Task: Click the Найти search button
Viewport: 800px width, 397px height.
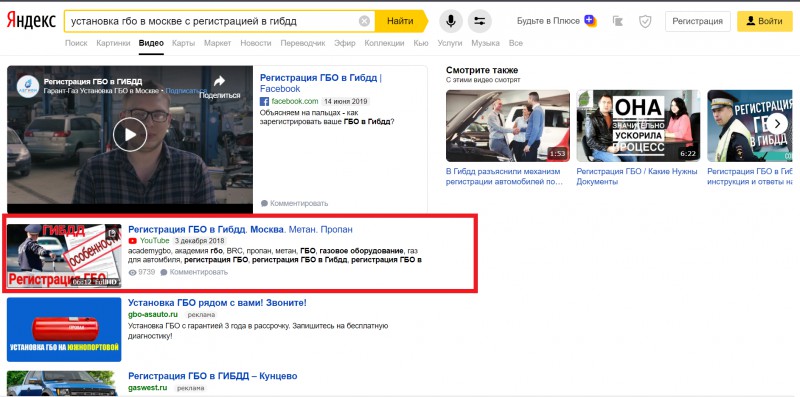Action: point(400,21)
